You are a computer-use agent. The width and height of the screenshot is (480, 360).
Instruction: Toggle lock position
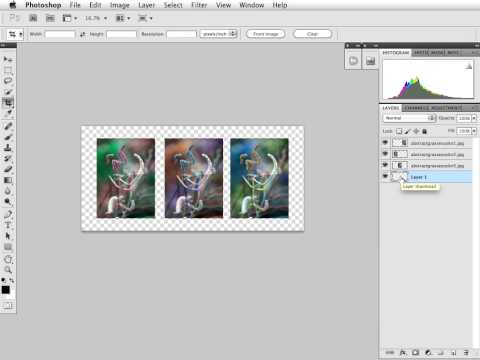(416, 131)
